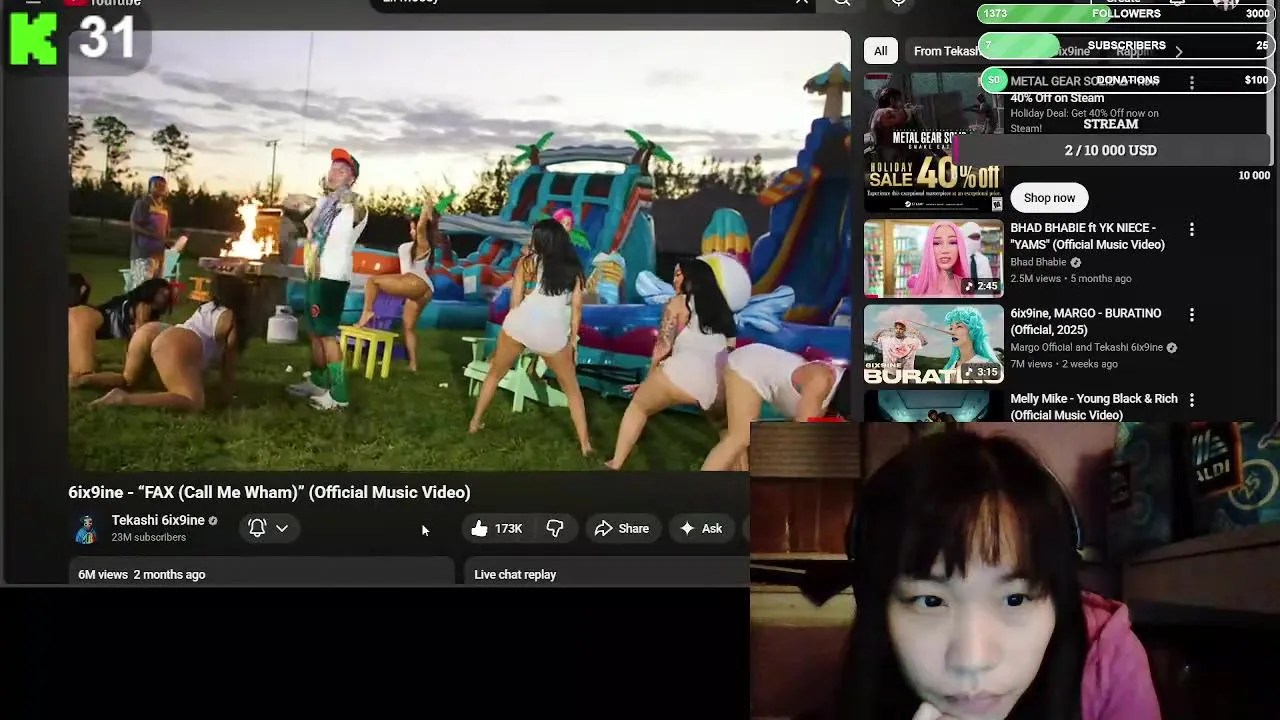
Task: Click the thumbs-down dislike icon
Action: click(555, 528)
